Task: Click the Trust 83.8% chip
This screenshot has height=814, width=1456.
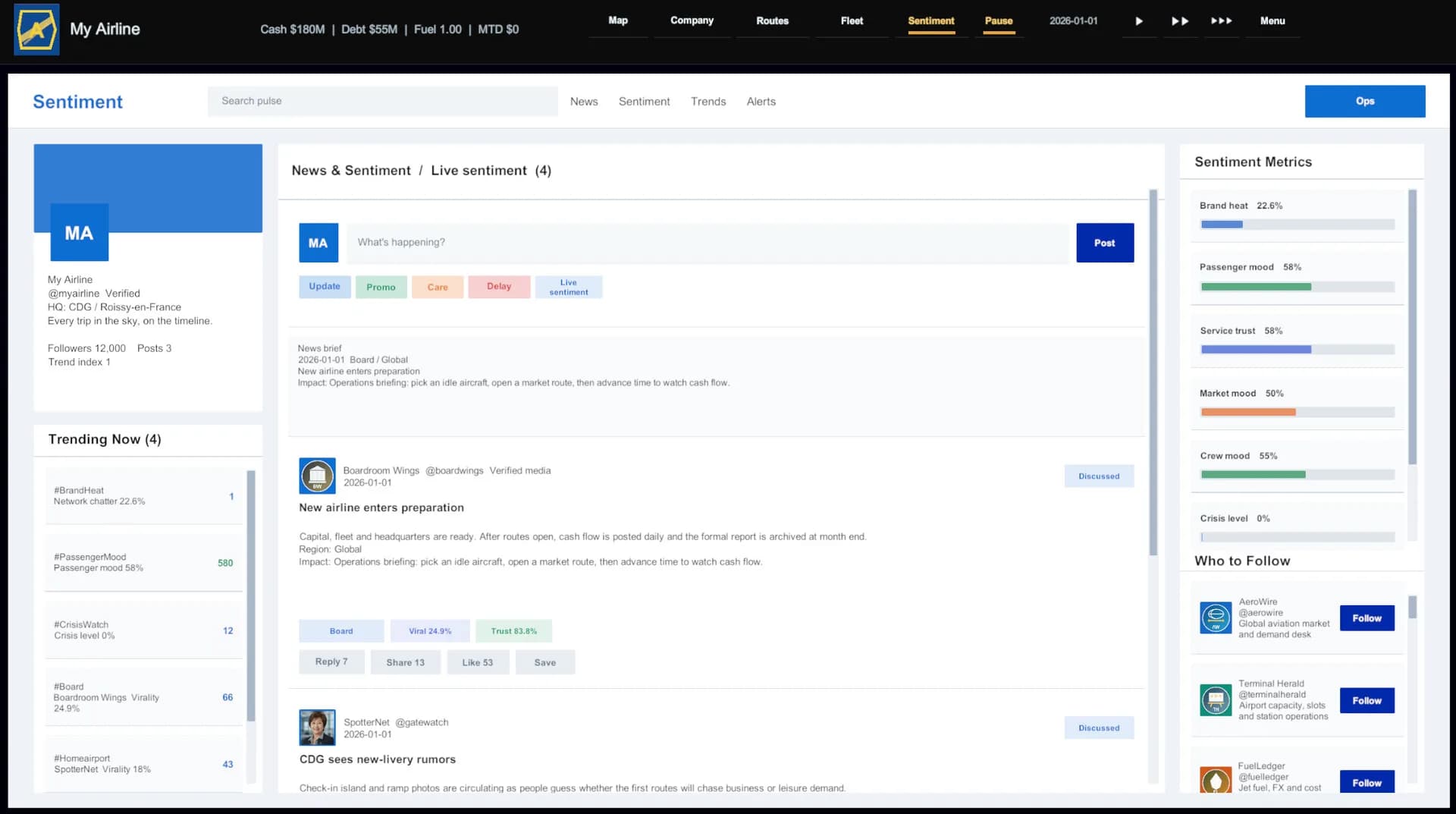Action: 513,631
